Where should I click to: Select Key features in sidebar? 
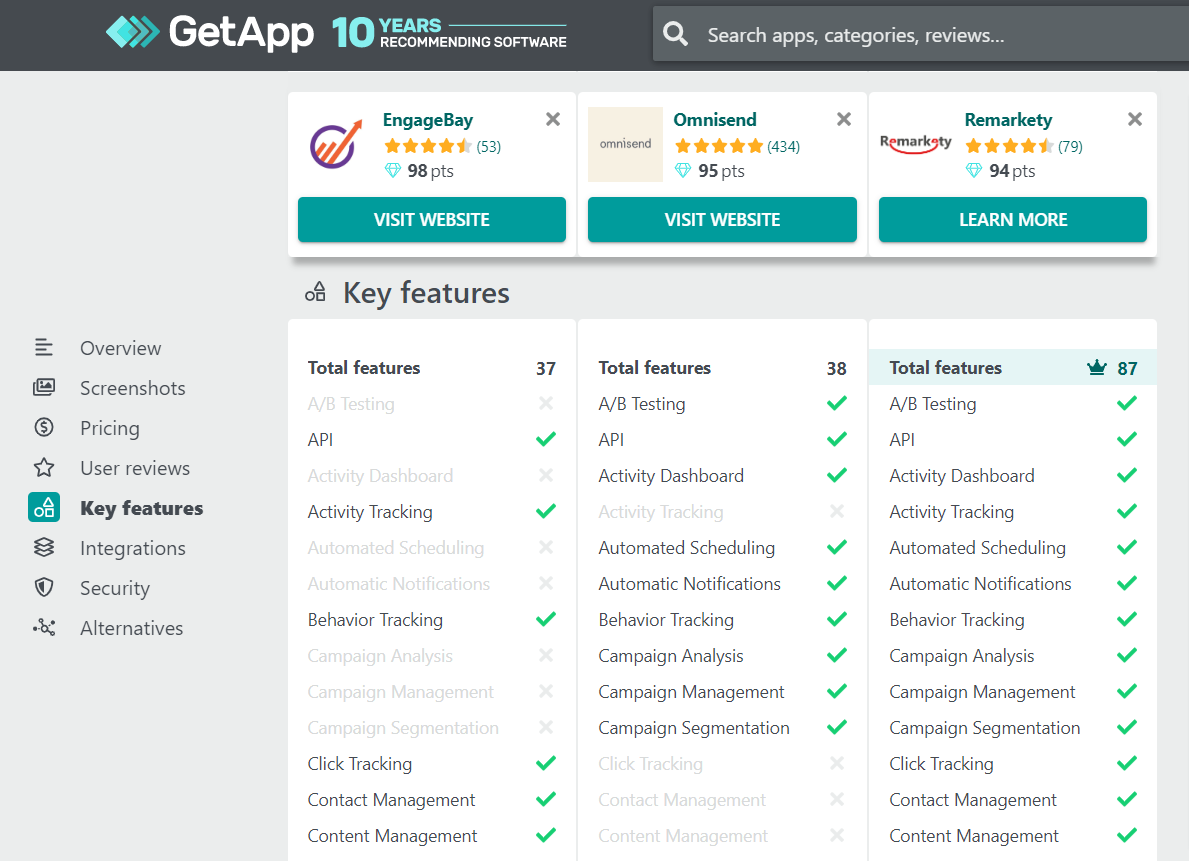[x=142, y=508]
